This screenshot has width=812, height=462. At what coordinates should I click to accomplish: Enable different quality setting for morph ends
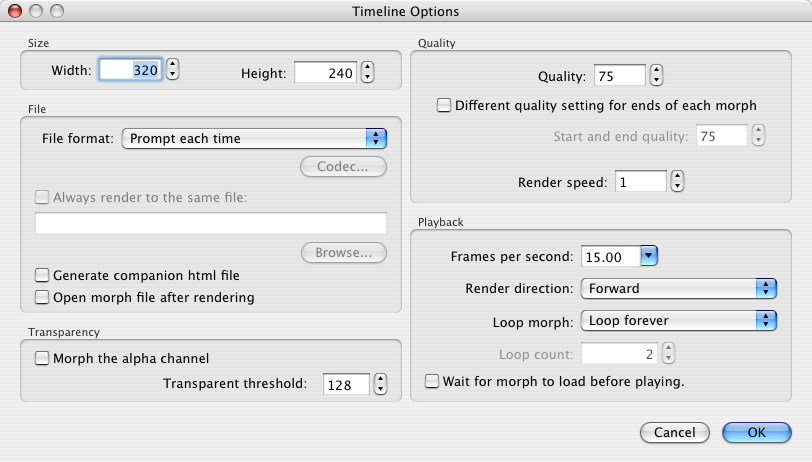[444, 105]
